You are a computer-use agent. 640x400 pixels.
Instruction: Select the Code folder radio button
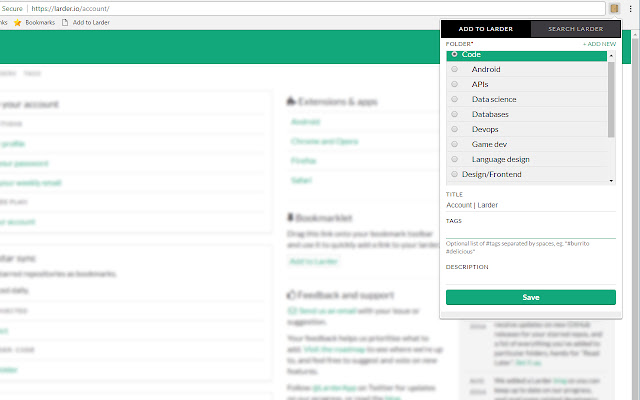click(x=454, y=54)
